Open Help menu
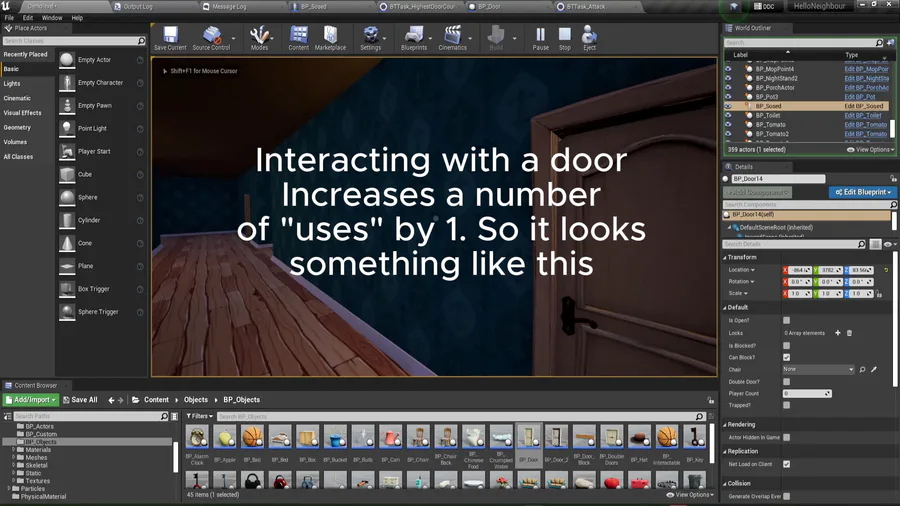 77,18
